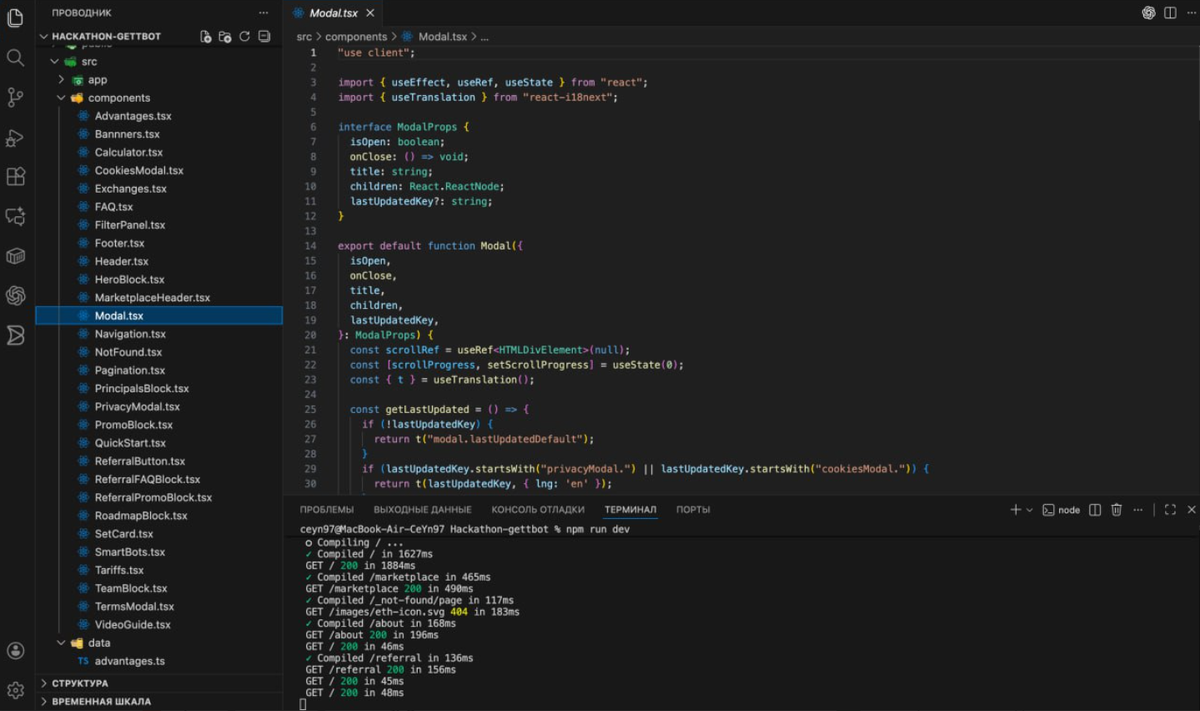Open advantages.ts in the data folder
Screen dimensions: 1200x711
click(x=130, y=661)
